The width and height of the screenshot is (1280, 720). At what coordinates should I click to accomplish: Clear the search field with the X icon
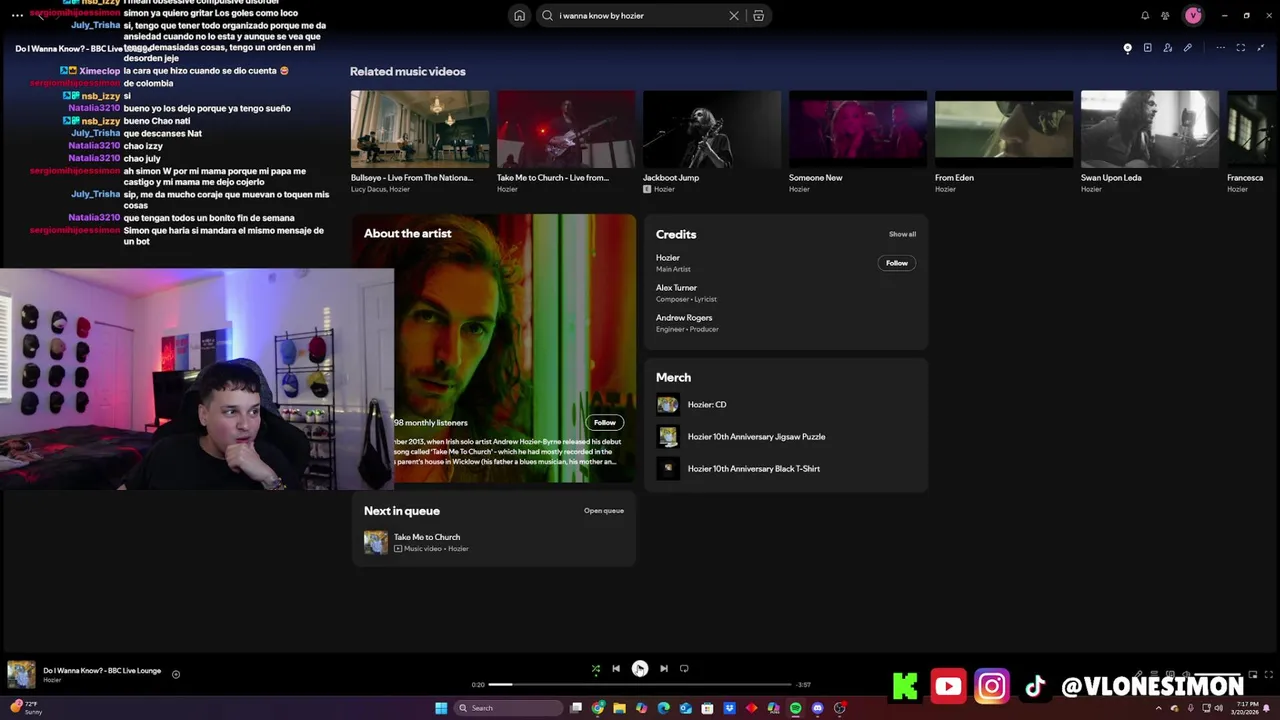coord(734,16)
